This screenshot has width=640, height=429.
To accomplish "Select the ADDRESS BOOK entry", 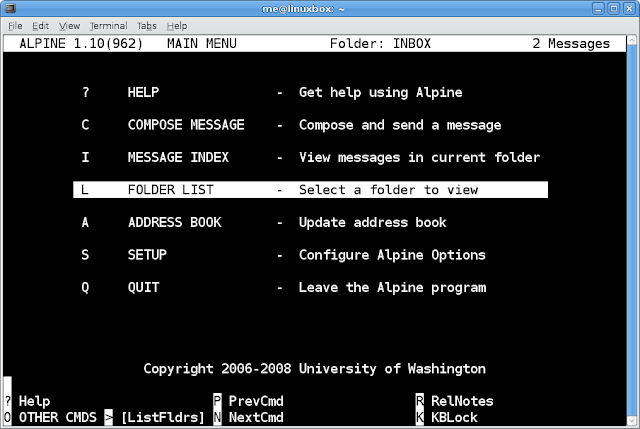I will (x=175, y=222).
